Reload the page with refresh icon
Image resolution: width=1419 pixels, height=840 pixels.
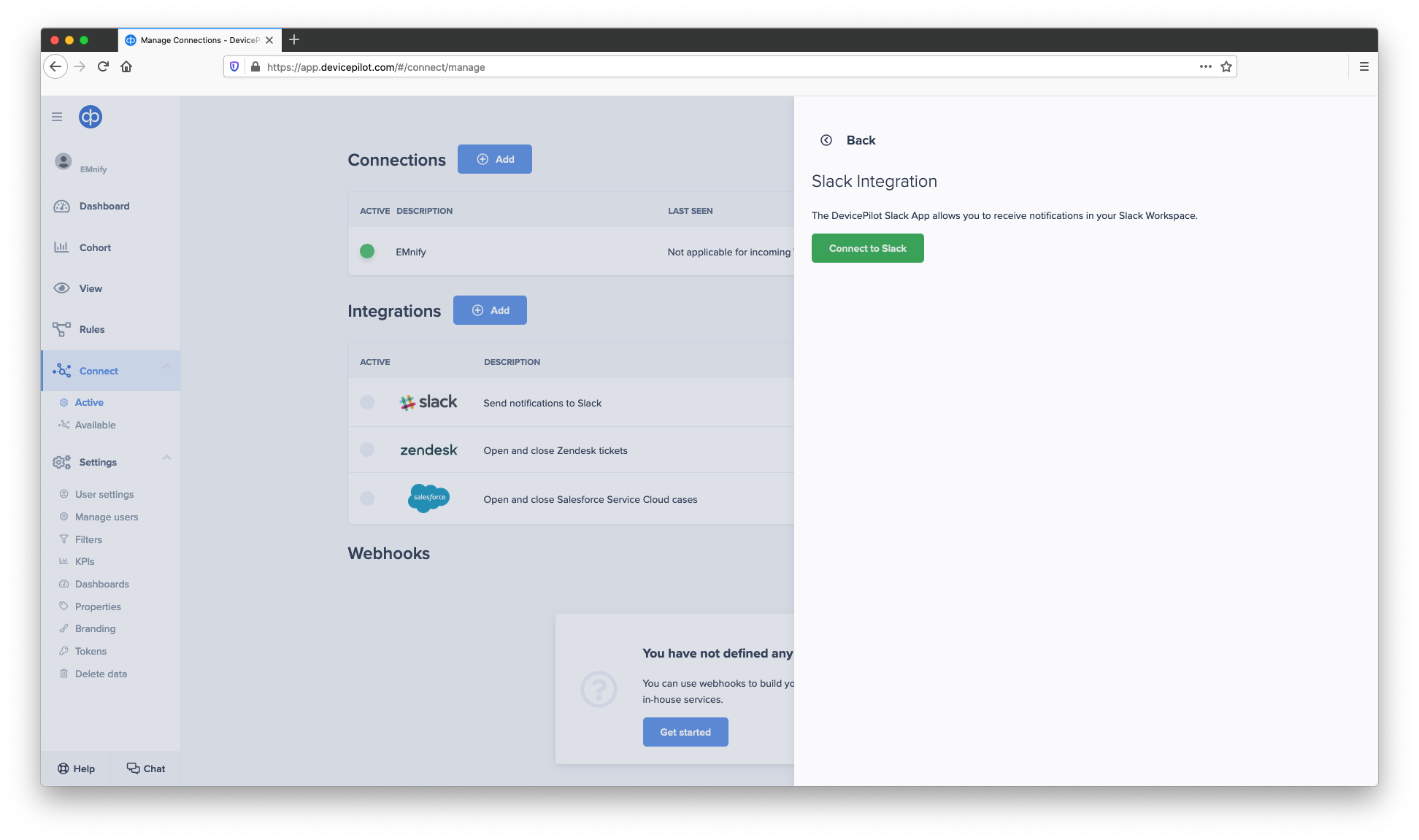click(x=103, y=66)
